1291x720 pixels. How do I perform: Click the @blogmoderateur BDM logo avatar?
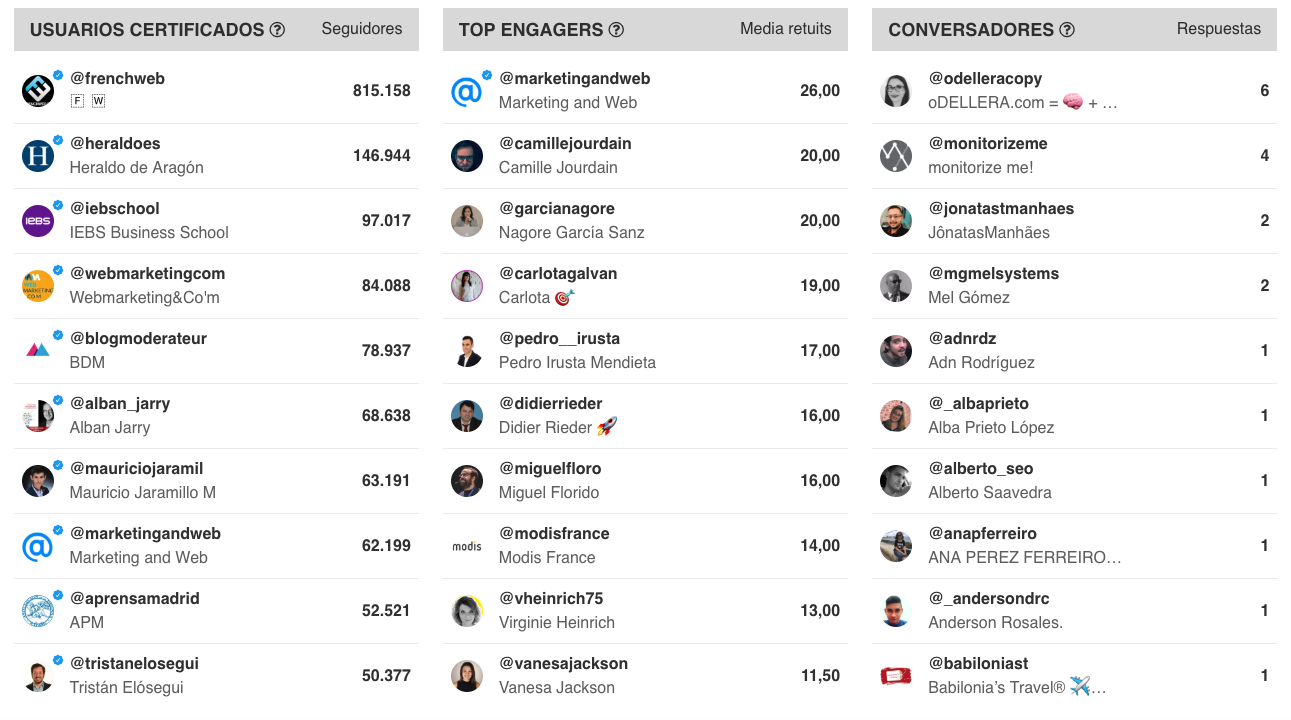coord(38,351)
